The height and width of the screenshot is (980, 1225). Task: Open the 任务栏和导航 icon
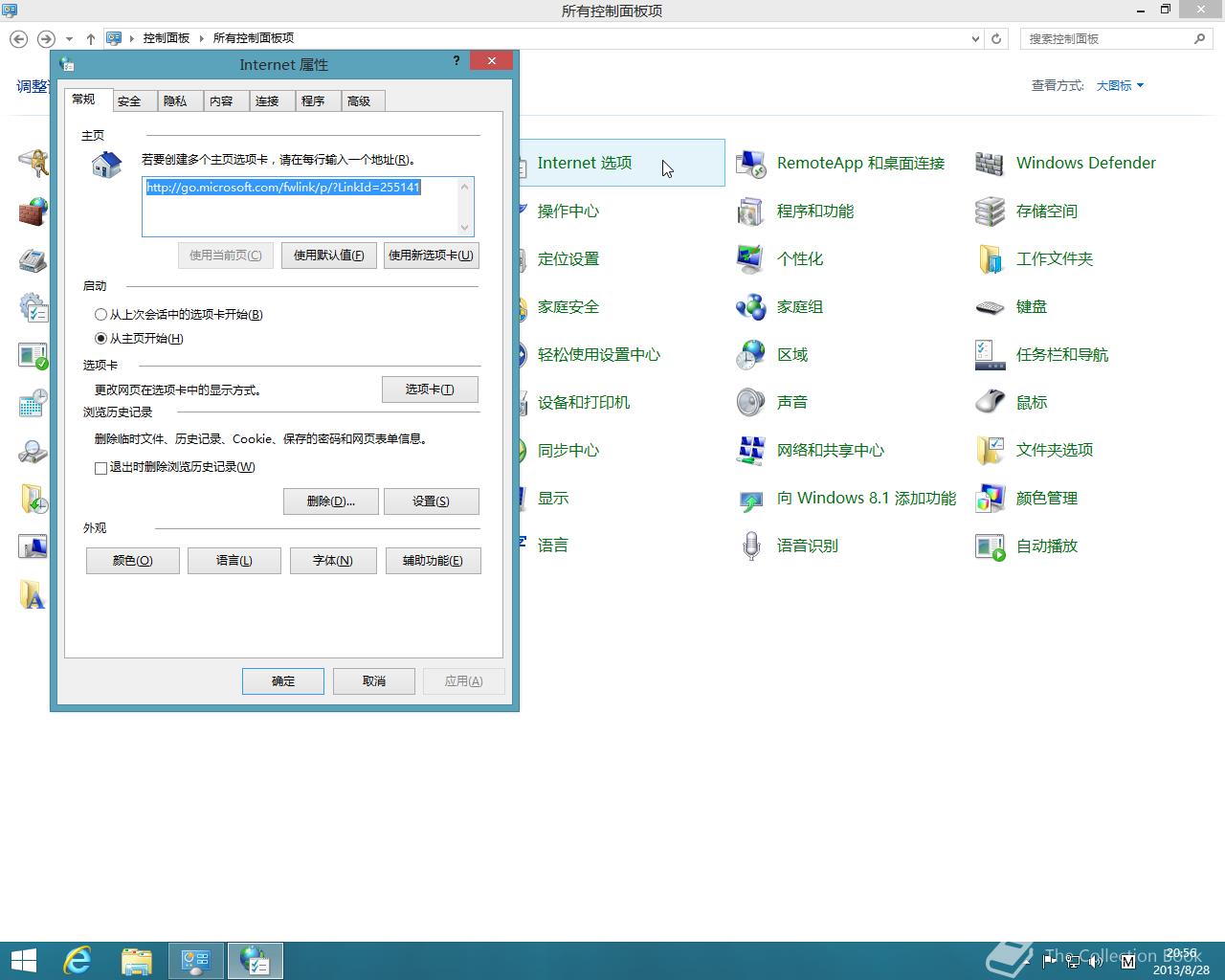coord(990,355)
